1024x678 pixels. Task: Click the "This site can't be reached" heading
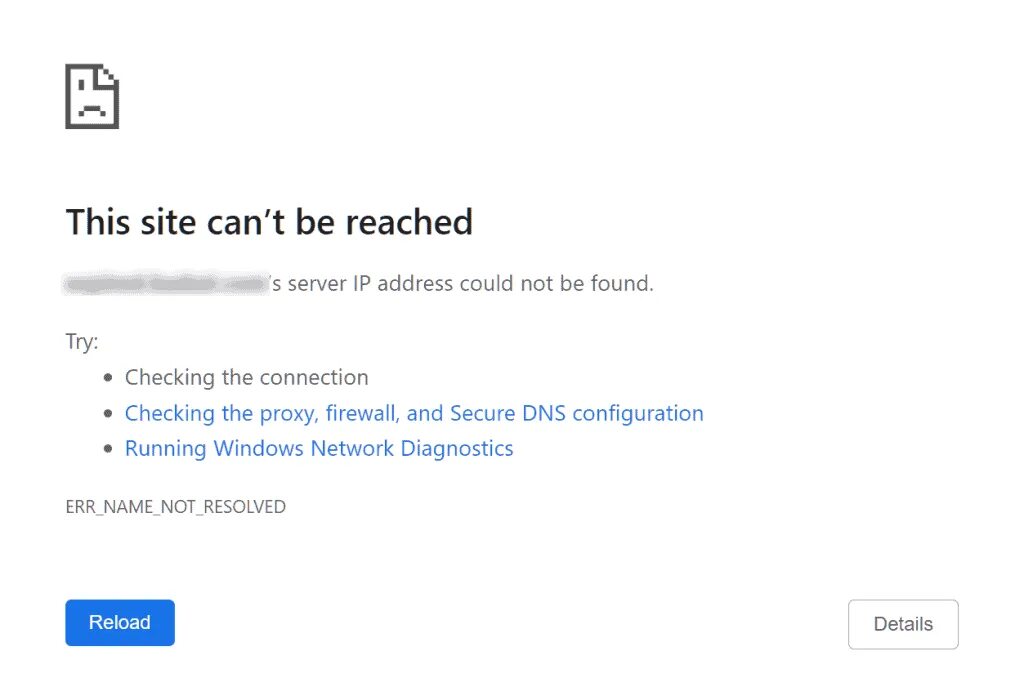coord(269,221)
